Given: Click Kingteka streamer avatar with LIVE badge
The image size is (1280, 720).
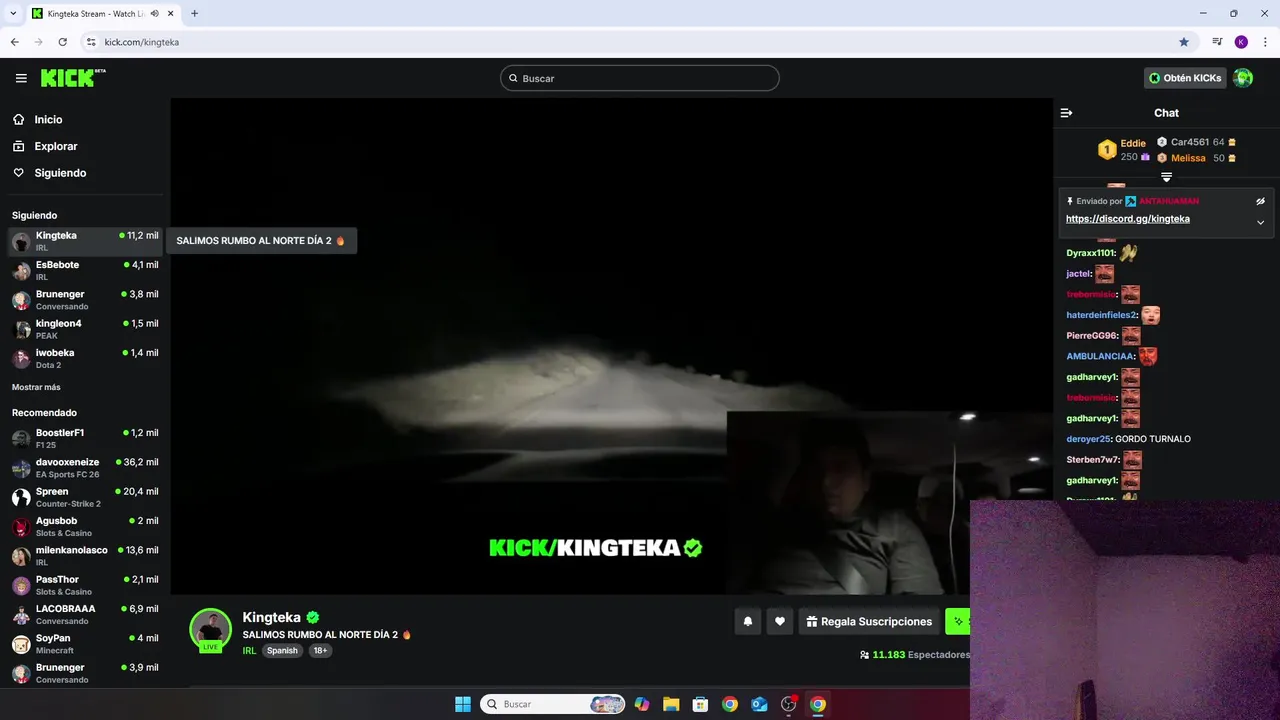Looking at the screenshot, I should click(211, 630).
